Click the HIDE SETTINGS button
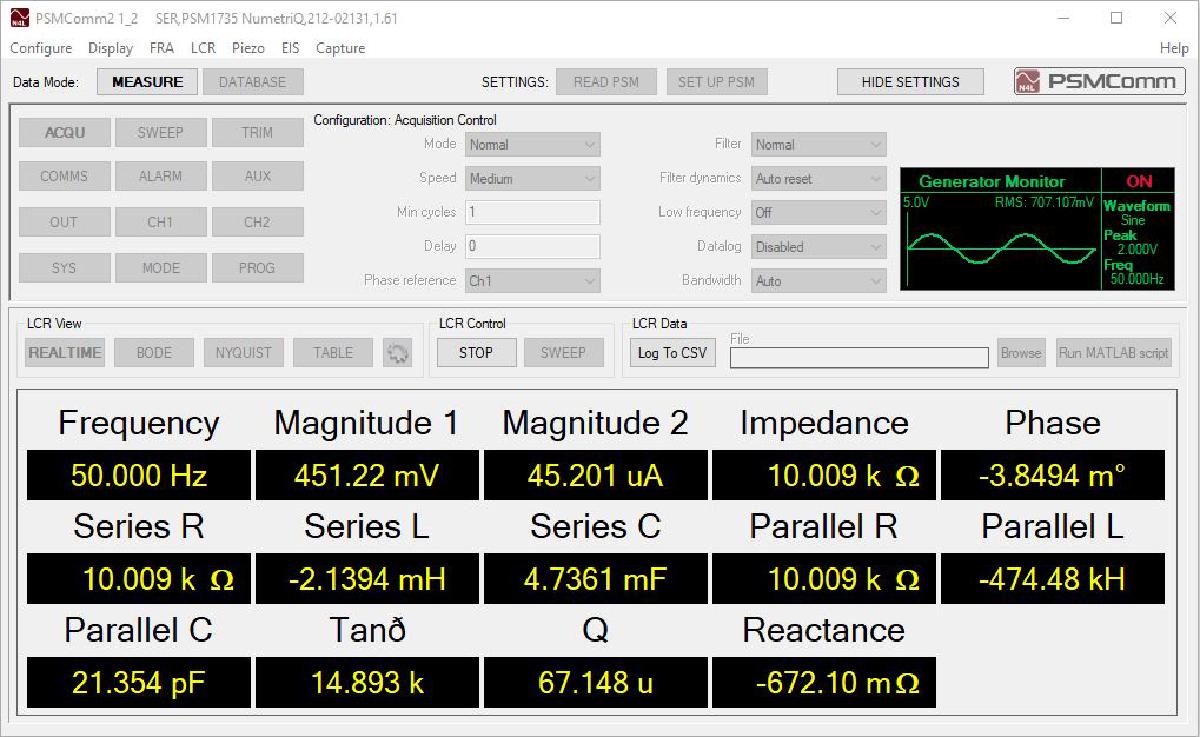This screenshot has width=1200, height=737. (x=909, y=81)
